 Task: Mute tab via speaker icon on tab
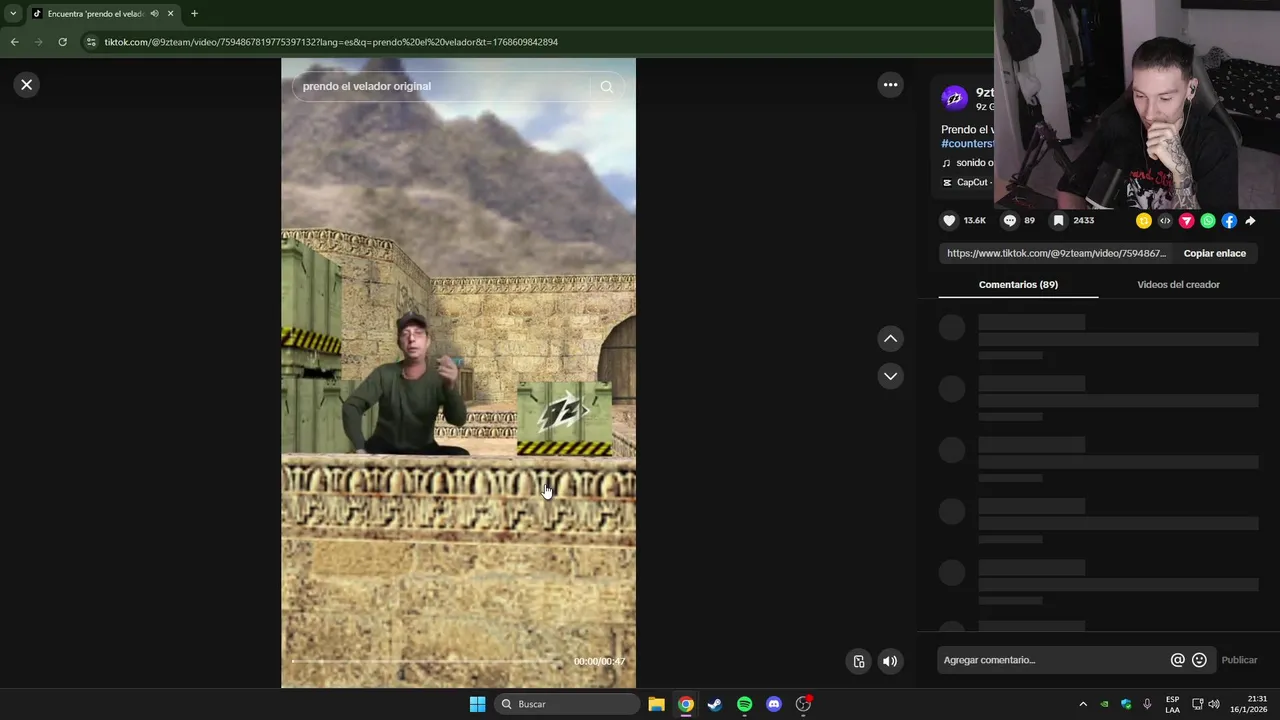pyautogui.click(x=154, y=14)
